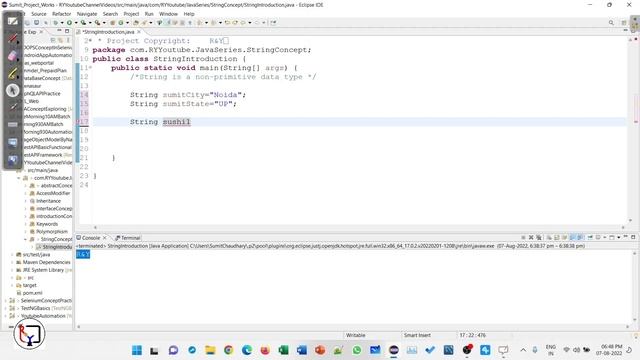Minimize the Console panel
This screenshot has height=360, width=640.
coord(625,237)
